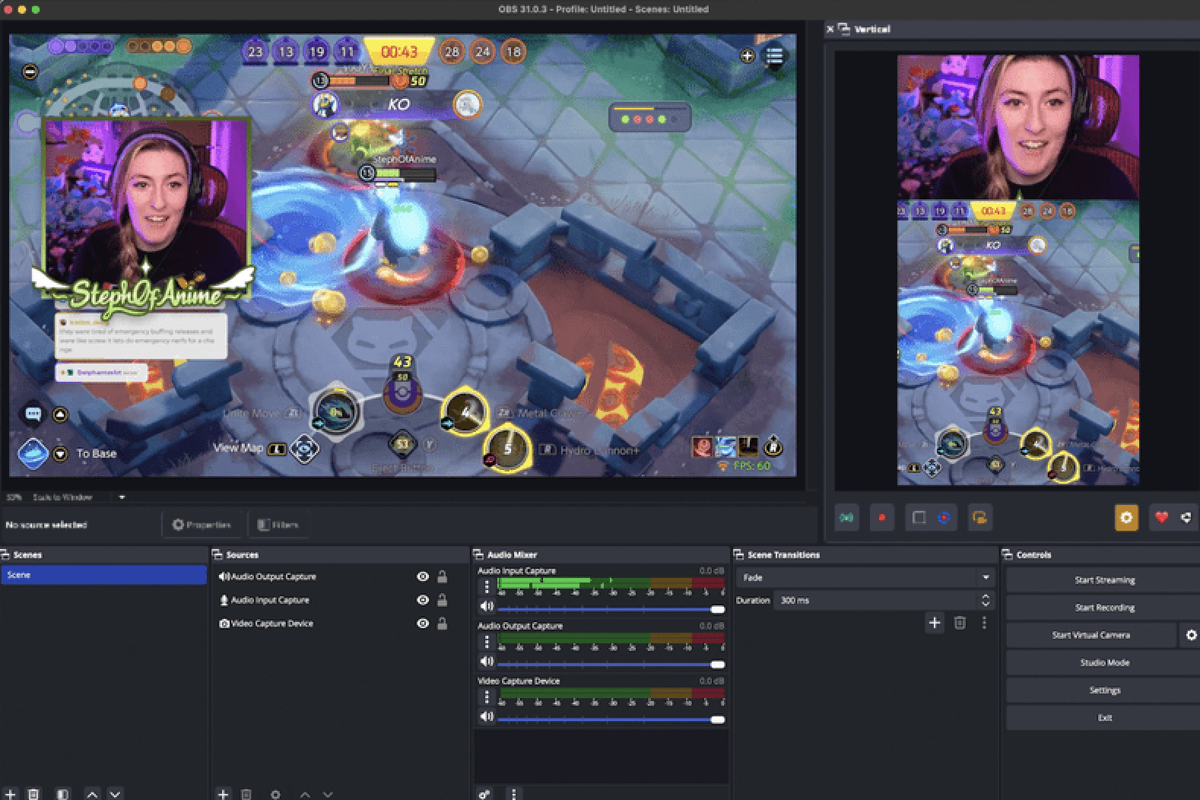
Task: Click Start Recording button
Action: (1104, 607)
